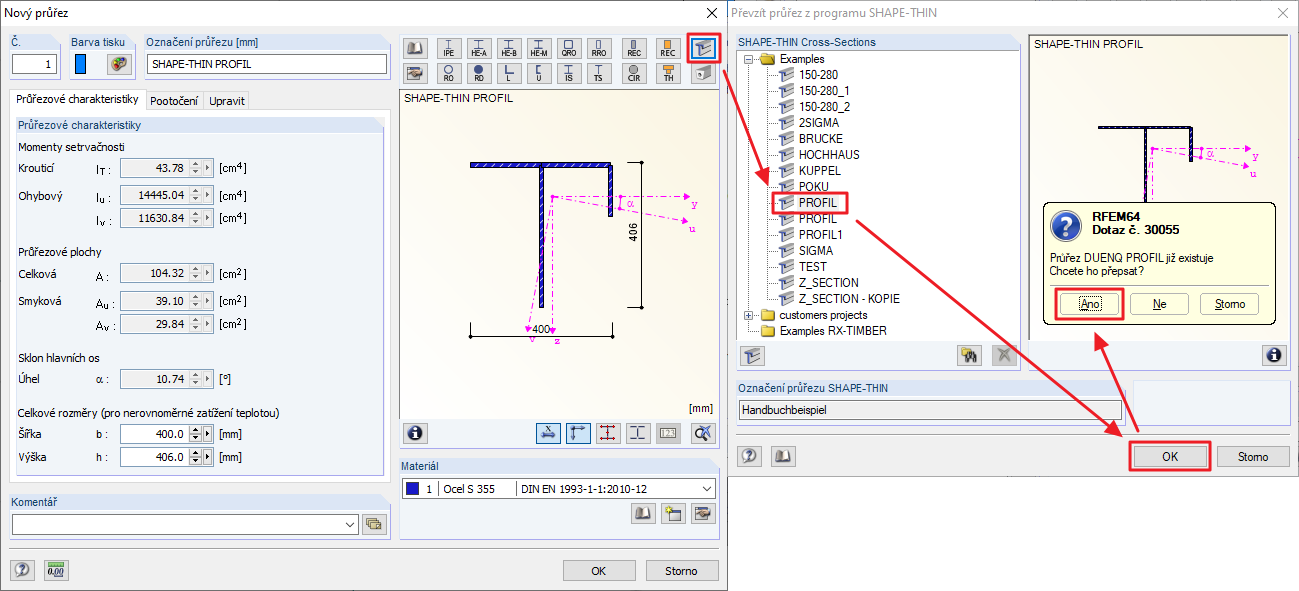This screenshot has height=591, width=1299.
Task: Toggle stress points display in preview
Action: [x=608, y=433]
